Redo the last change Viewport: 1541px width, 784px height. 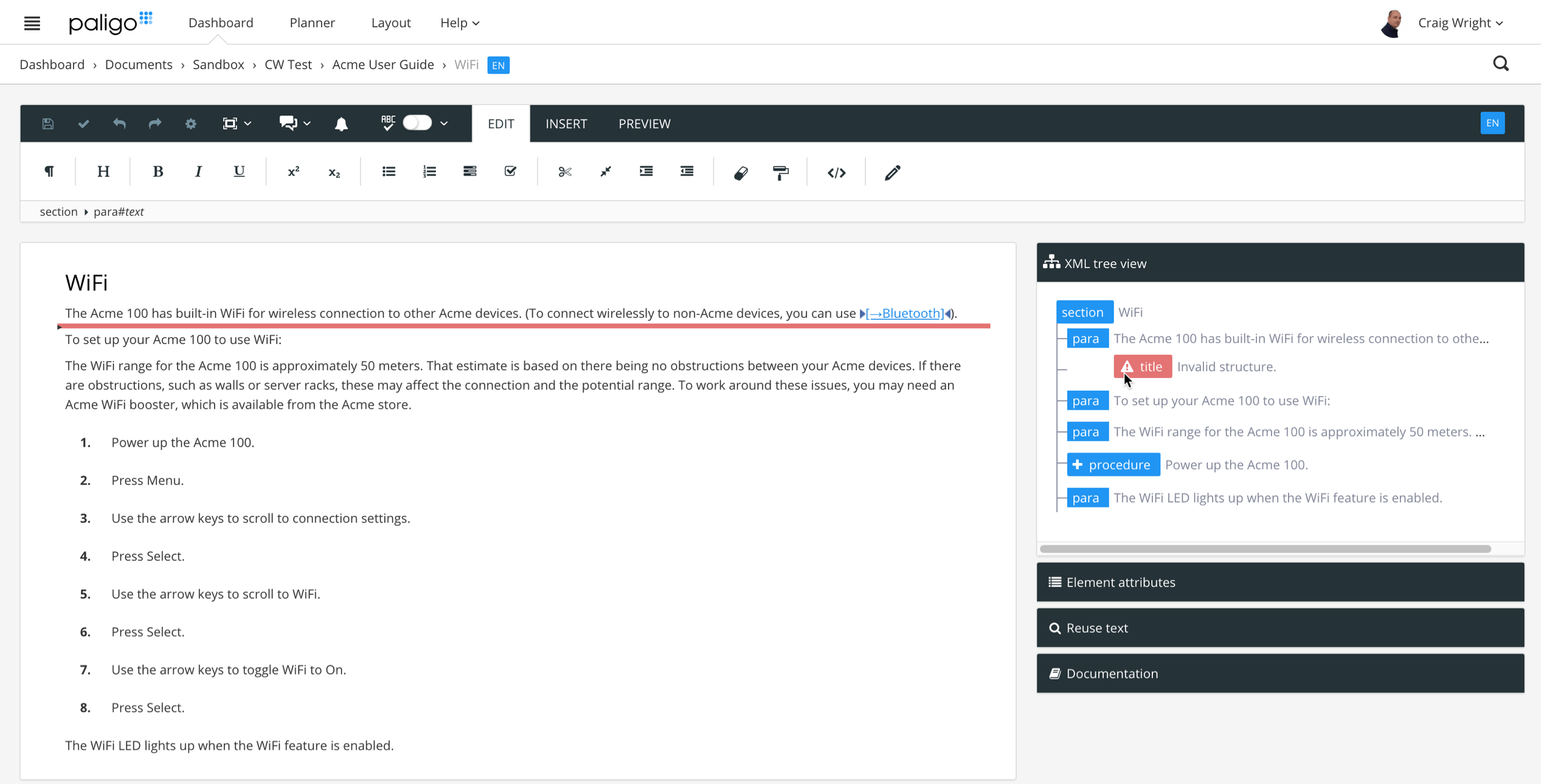(154, 123)
